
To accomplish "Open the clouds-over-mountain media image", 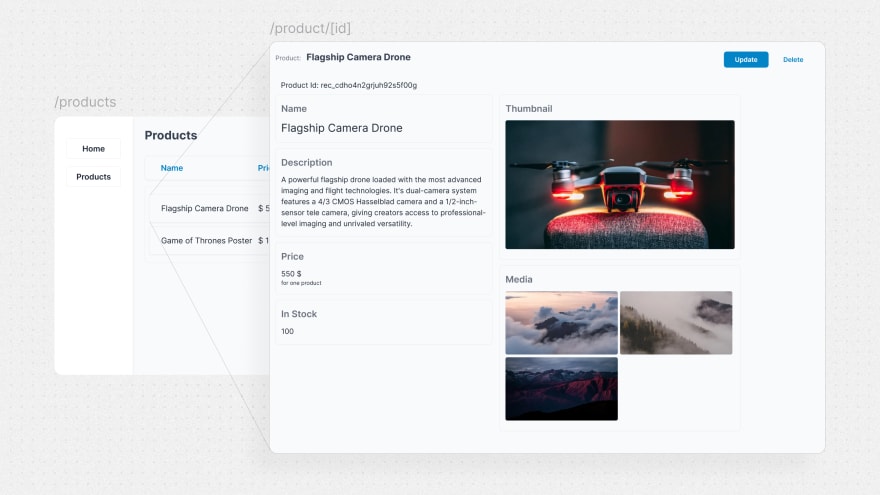I will [561, 323].
